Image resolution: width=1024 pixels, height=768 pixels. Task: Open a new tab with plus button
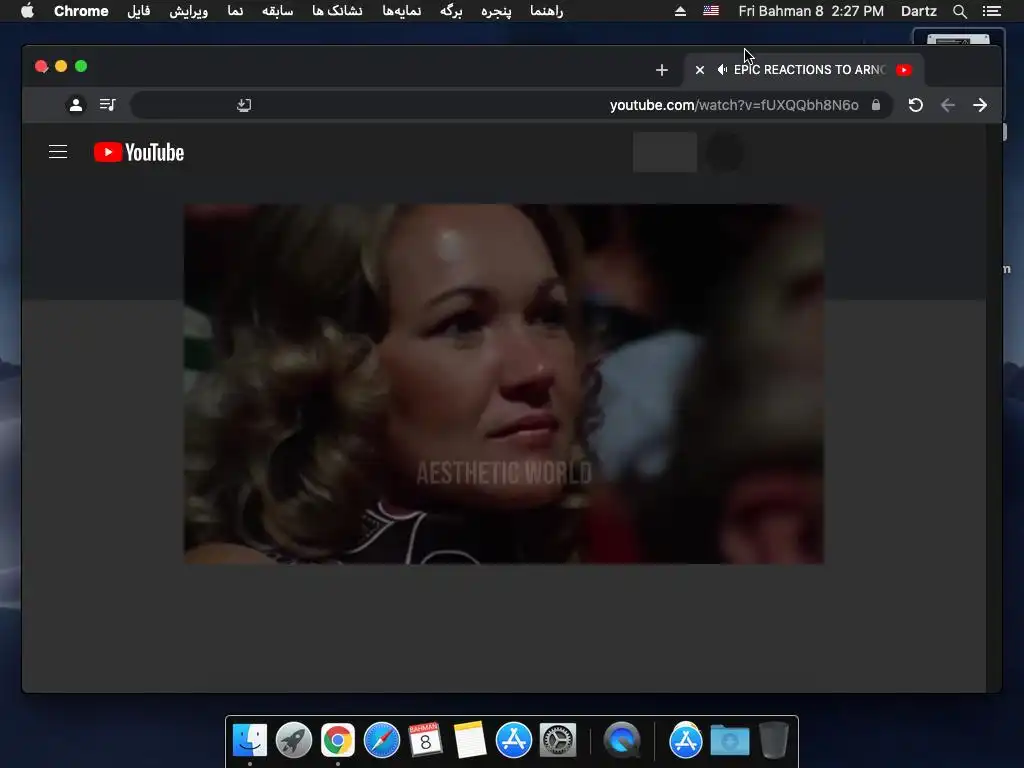coord(662,70)
